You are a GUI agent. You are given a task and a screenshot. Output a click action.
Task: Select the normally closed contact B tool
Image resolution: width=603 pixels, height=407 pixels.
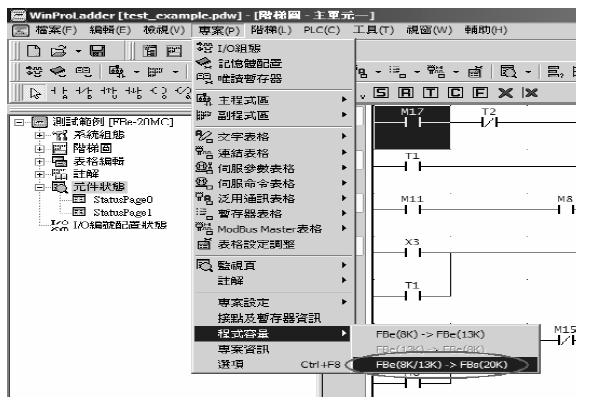pyautogui.click(x=83, y=93)
